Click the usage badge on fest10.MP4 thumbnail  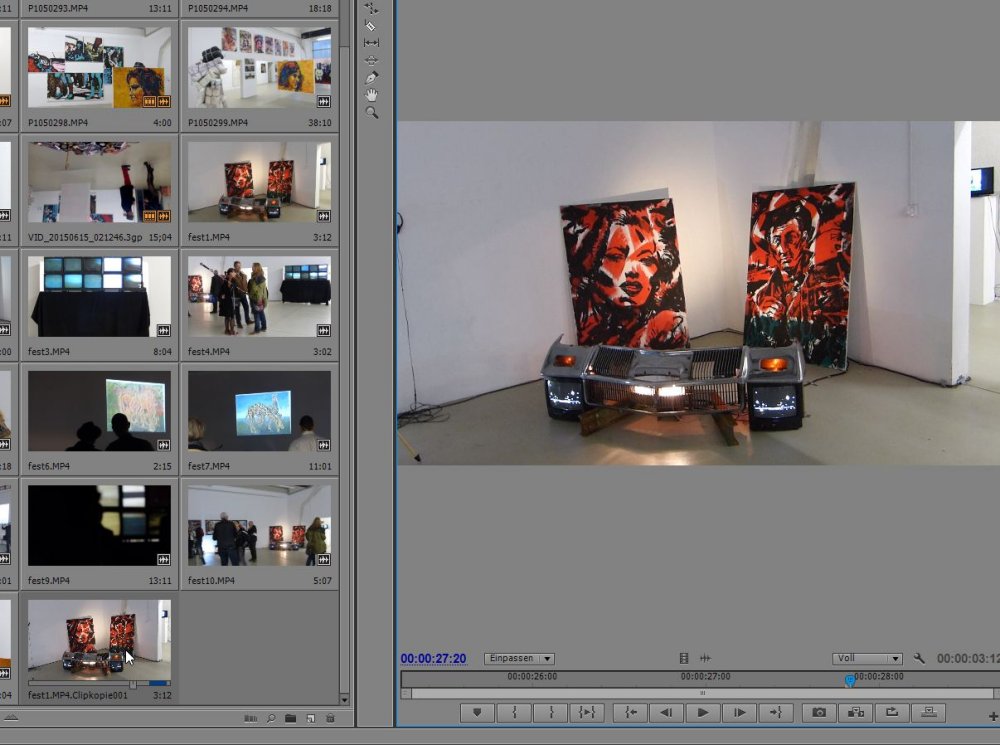coord(324,559)
